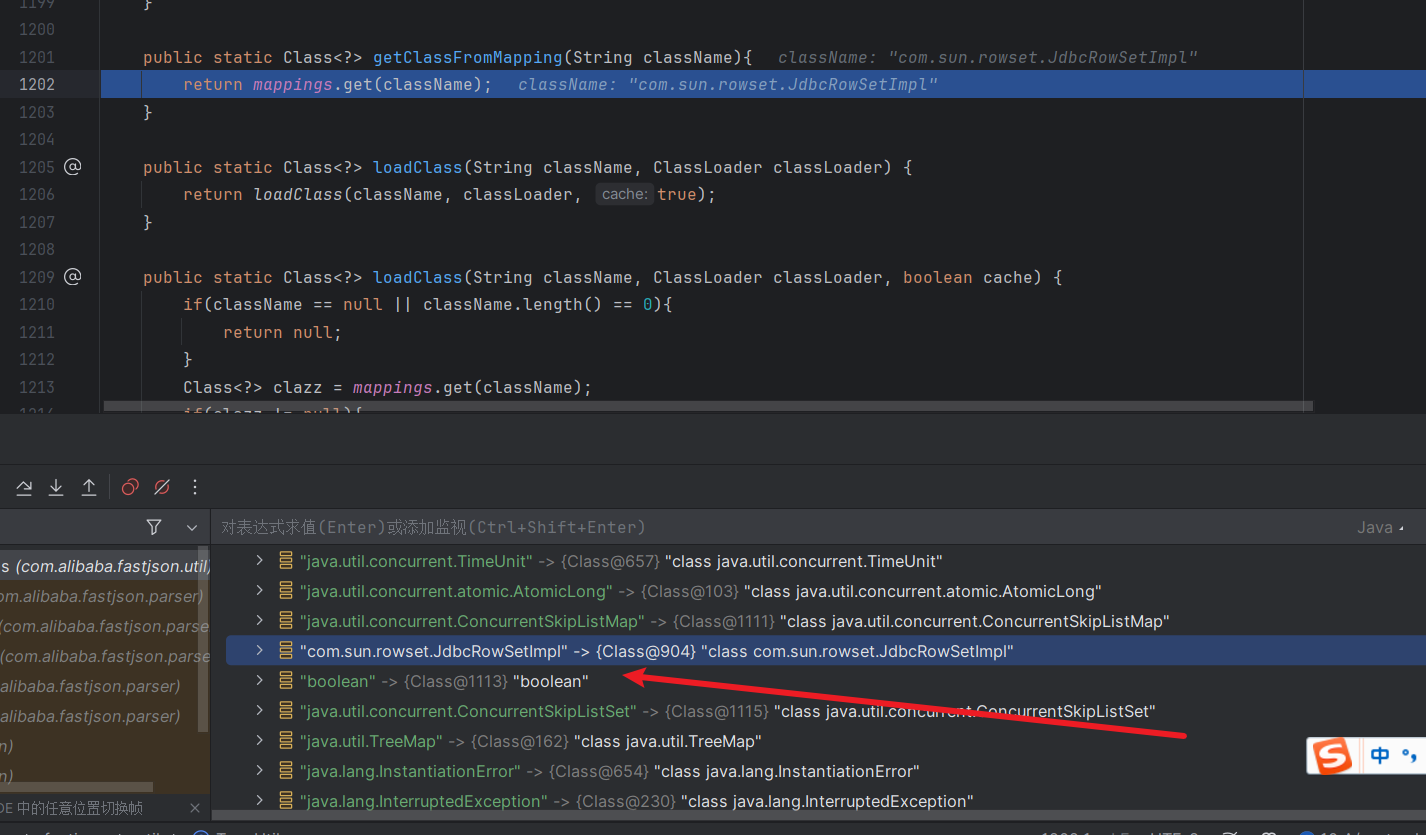Click the Step Over debugger icon
This screenshot has height=835, width=1426.
pyautogui.click(x=24, y=487)
